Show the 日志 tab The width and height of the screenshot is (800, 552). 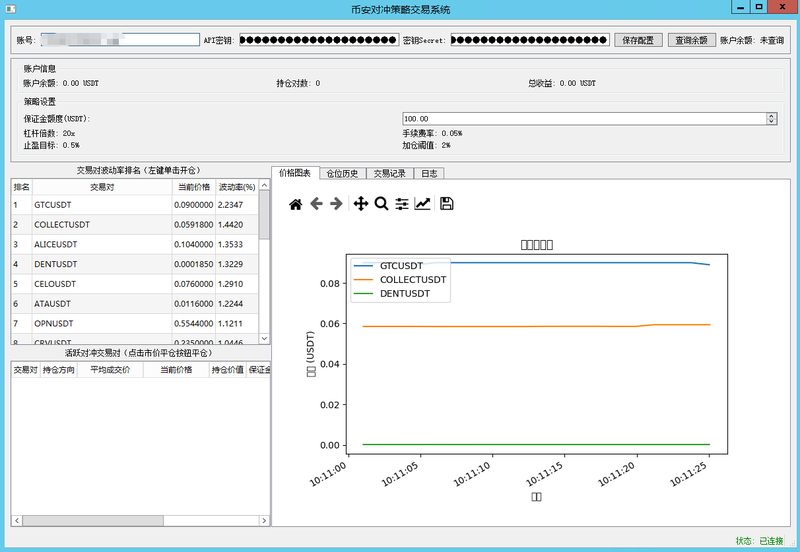pyautogui.click(x=428, y=173)
